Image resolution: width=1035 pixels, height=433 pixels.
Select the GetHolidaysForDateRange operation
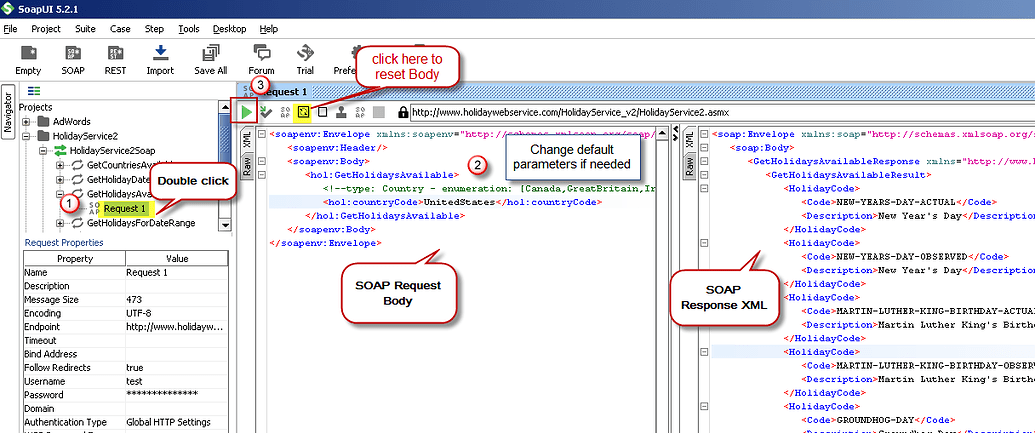[x=141, y=223]
